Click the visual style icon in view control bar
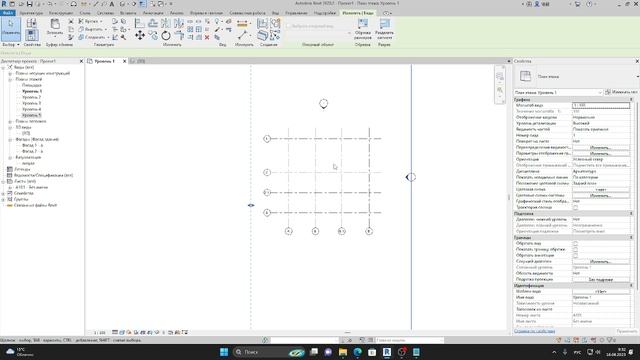Image resolution: width=640 pixels, height=360 pixels. (122, 332)
